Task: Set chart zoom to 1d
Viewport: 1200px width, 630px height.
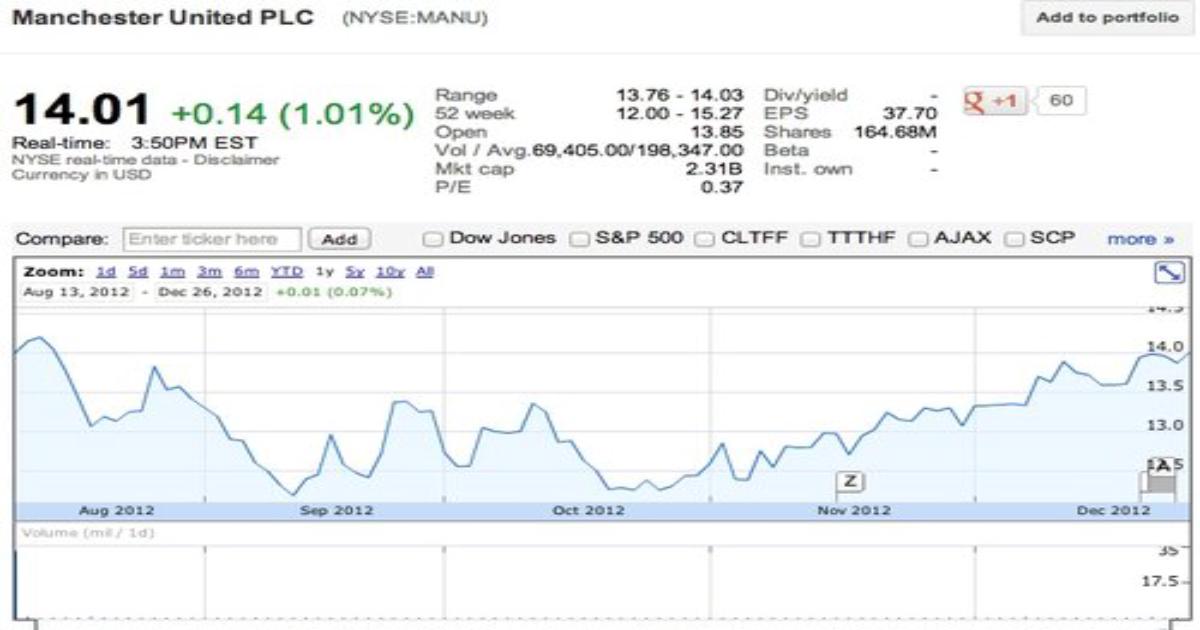Action: pos(105,272)
